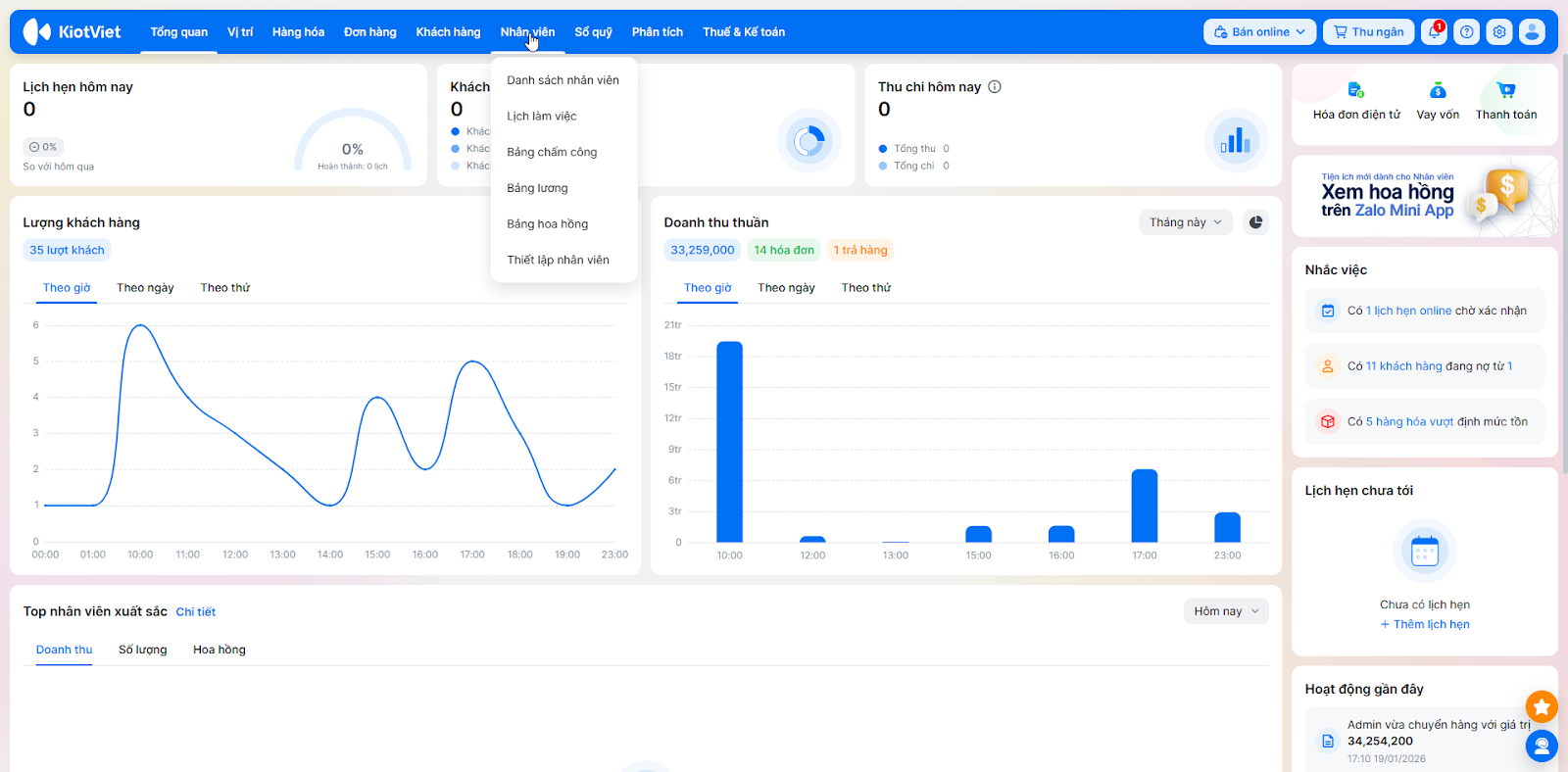
Task: Choose Bảng lương from the dropdown menu
Action: (x=537, y=188)
